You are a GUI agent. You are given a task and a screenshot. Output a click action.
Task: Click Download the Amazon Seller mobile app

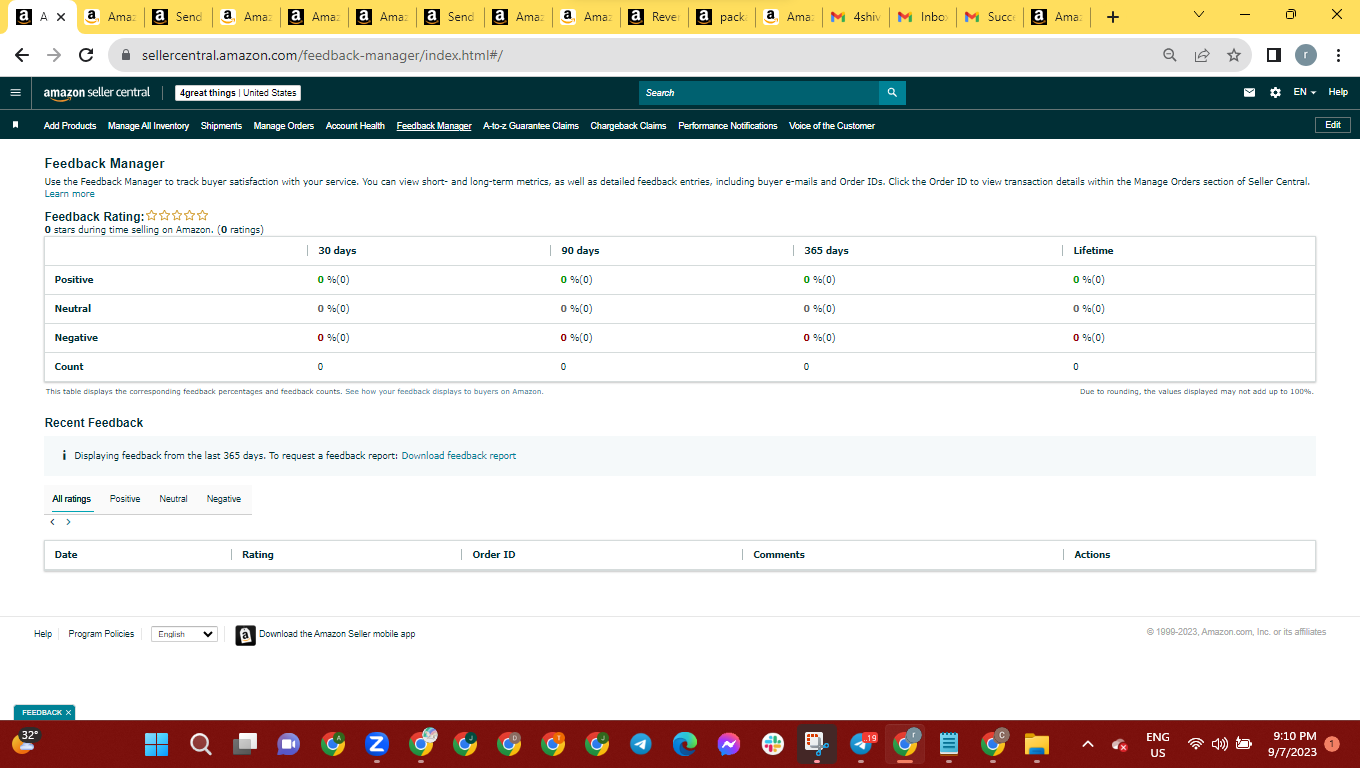pyautogui.click(x=337, y=634)
